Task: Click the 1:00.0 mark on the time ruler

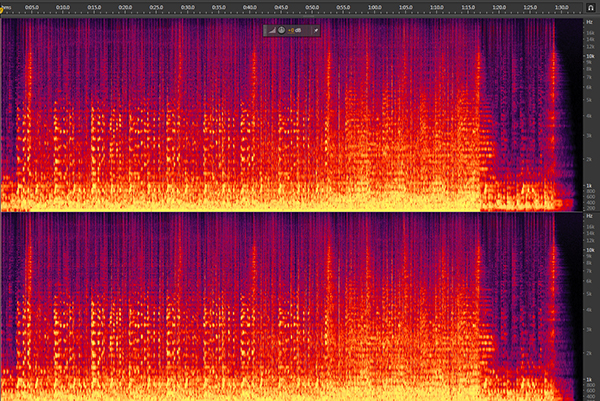Action: coord(373,9)
